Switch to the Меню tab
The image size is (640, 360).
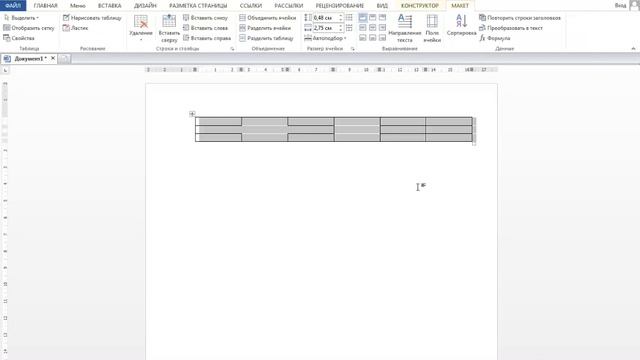[x=78, y=6]
